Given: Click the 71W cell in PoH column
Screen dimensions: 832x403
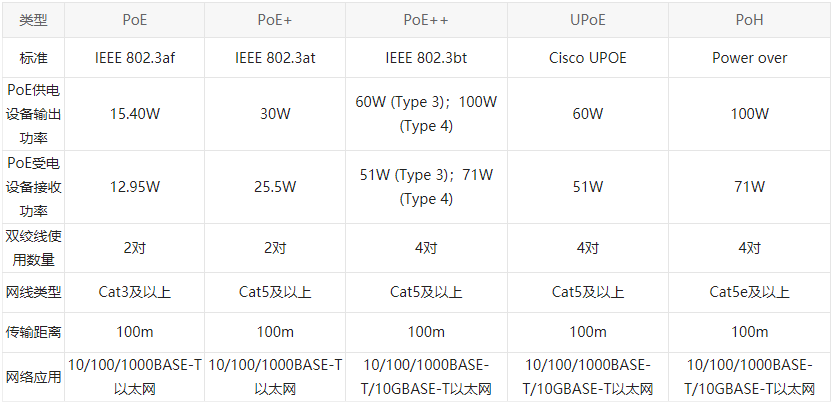Looking at the screenshot, I should pos(749,187).
